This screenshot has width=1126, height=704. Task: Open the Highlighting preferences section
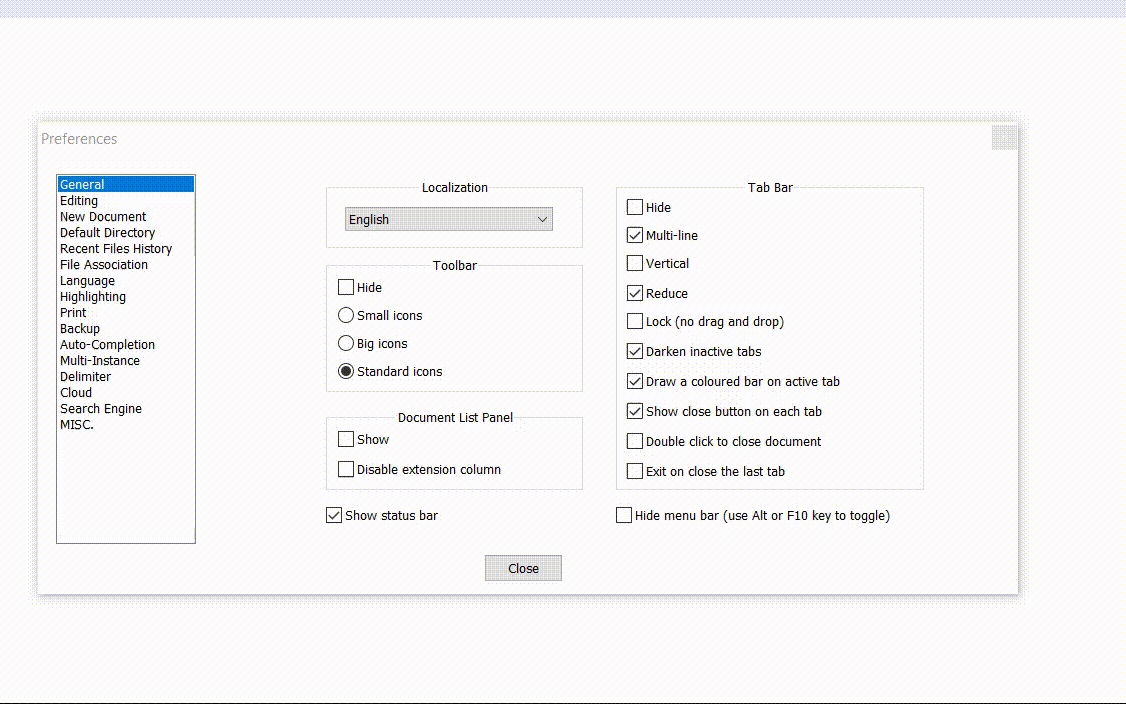pos(93,296)
